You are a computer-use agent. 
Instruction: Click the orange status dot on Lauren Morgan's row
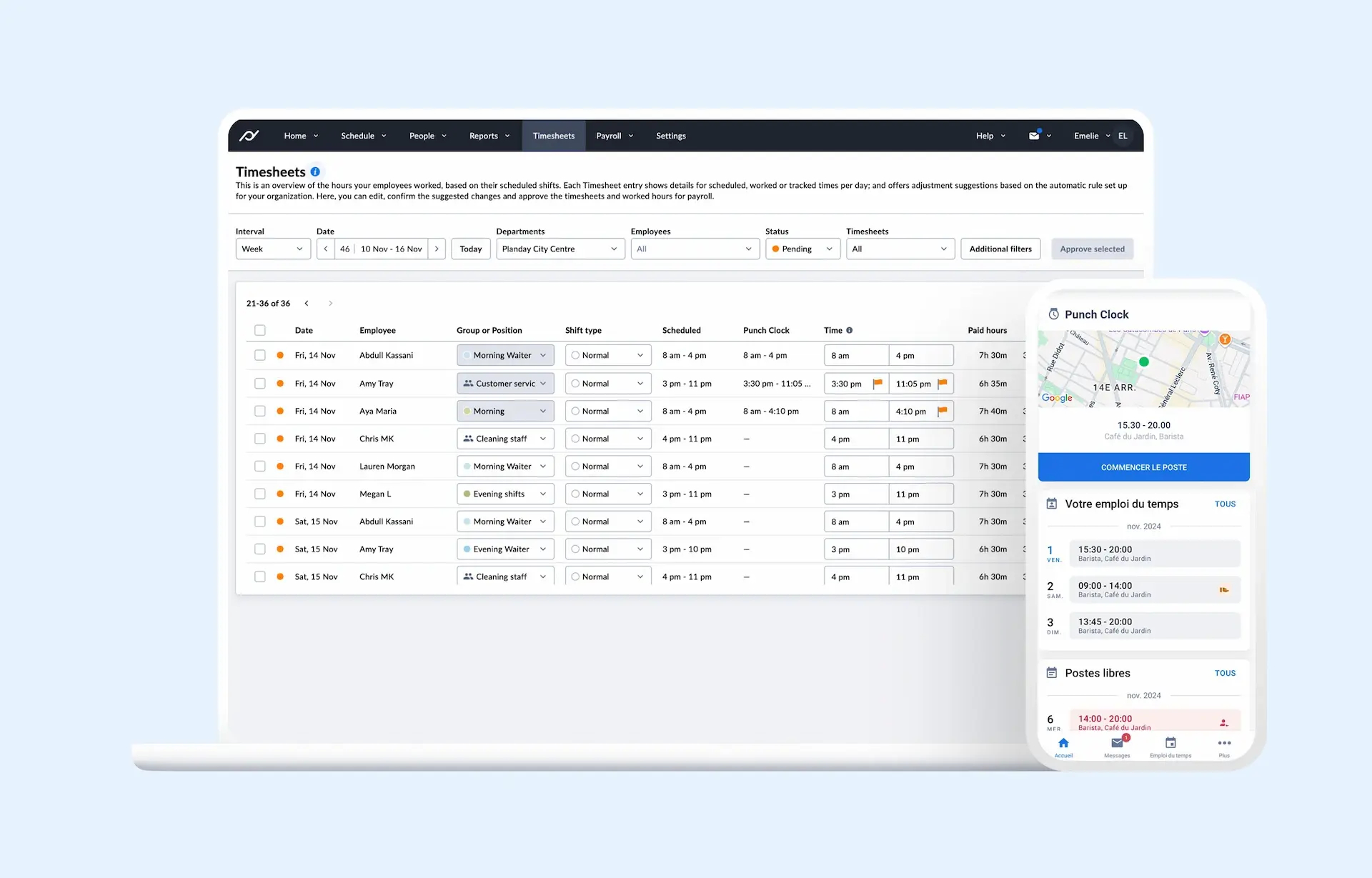point(279,466)
